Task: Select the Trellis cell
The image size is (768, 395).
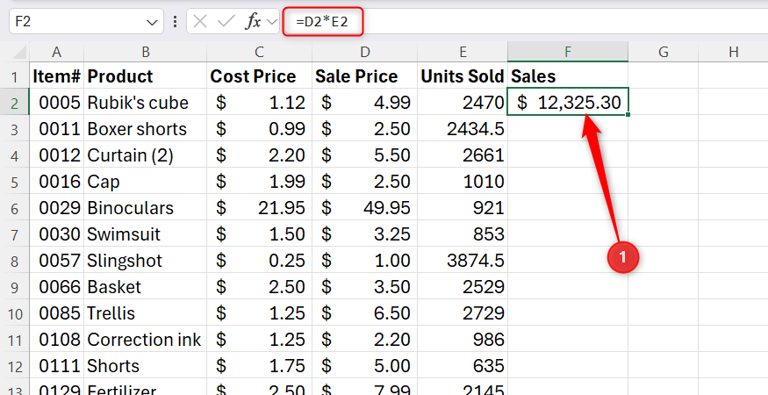Action: [145, 313]
